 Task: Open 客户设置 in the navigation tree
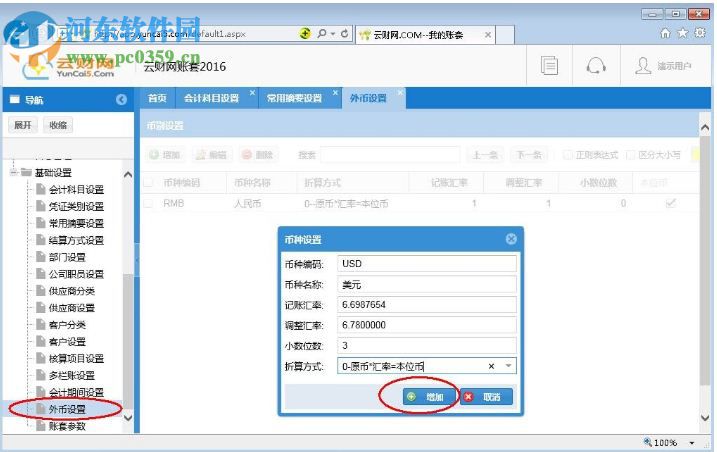pos(67,342)
